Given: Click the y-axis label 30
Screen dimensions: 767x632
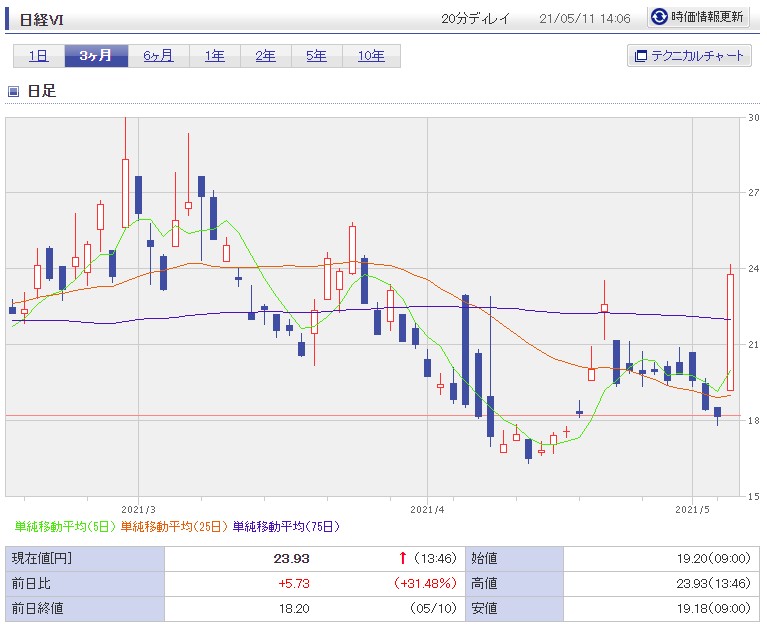Looking at the screenshot, I should click(753, 117).
